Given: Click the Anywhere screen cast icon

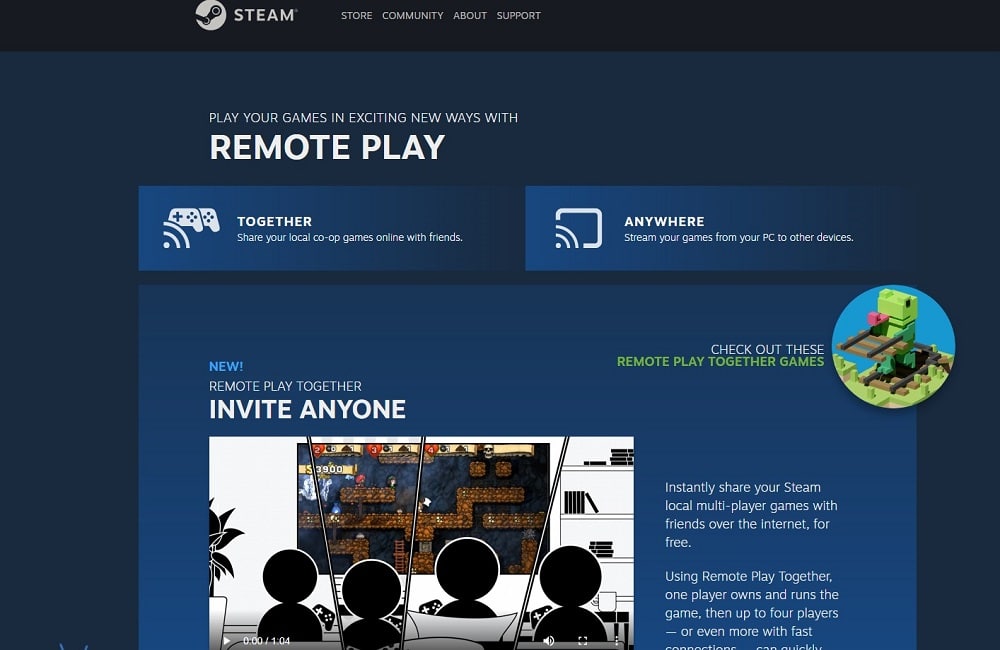Looking at the screenshot, I should click(x=578, y=228).
